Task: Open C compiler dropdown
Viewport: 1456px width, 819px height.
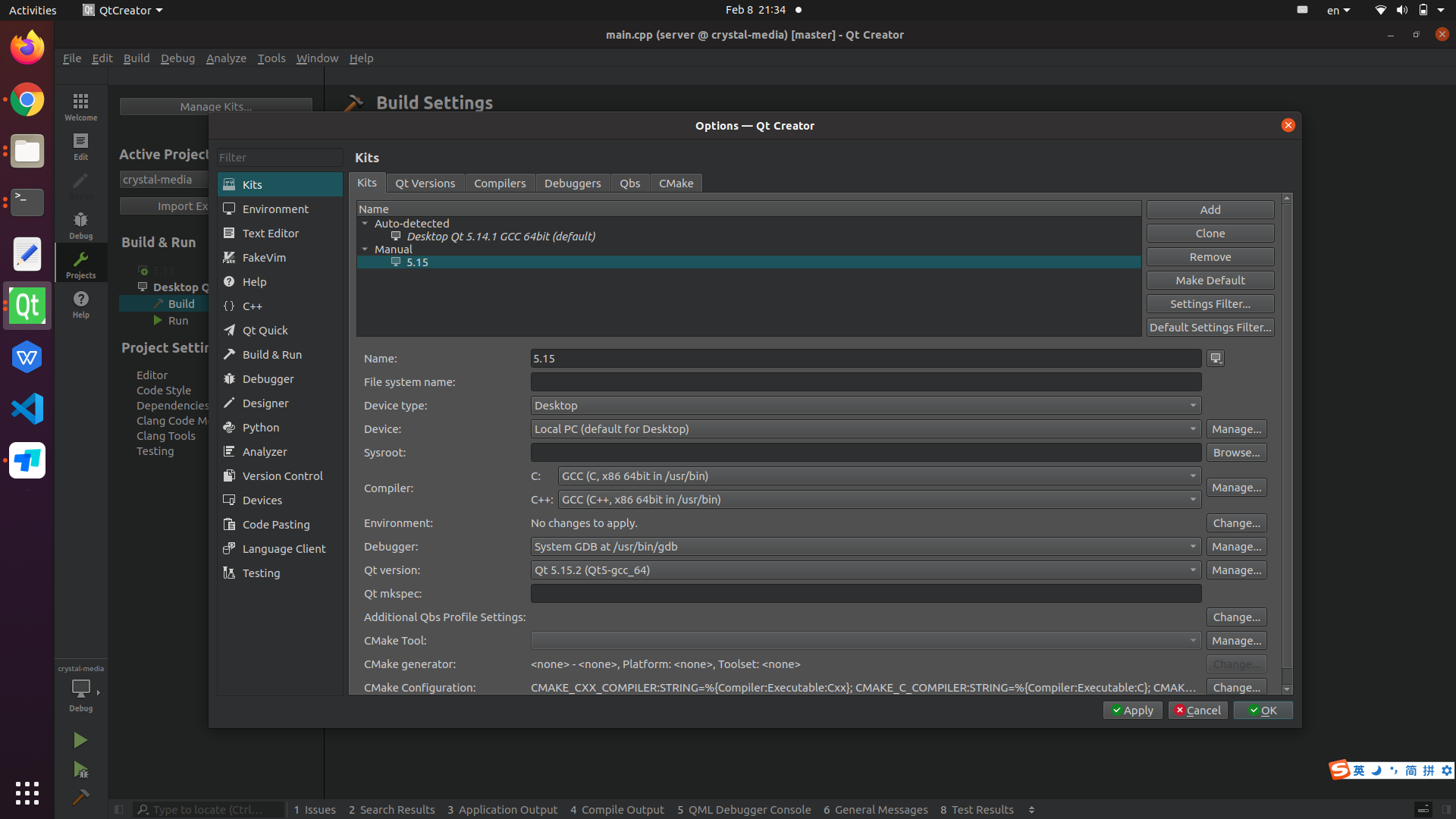Action: point(880,476)
